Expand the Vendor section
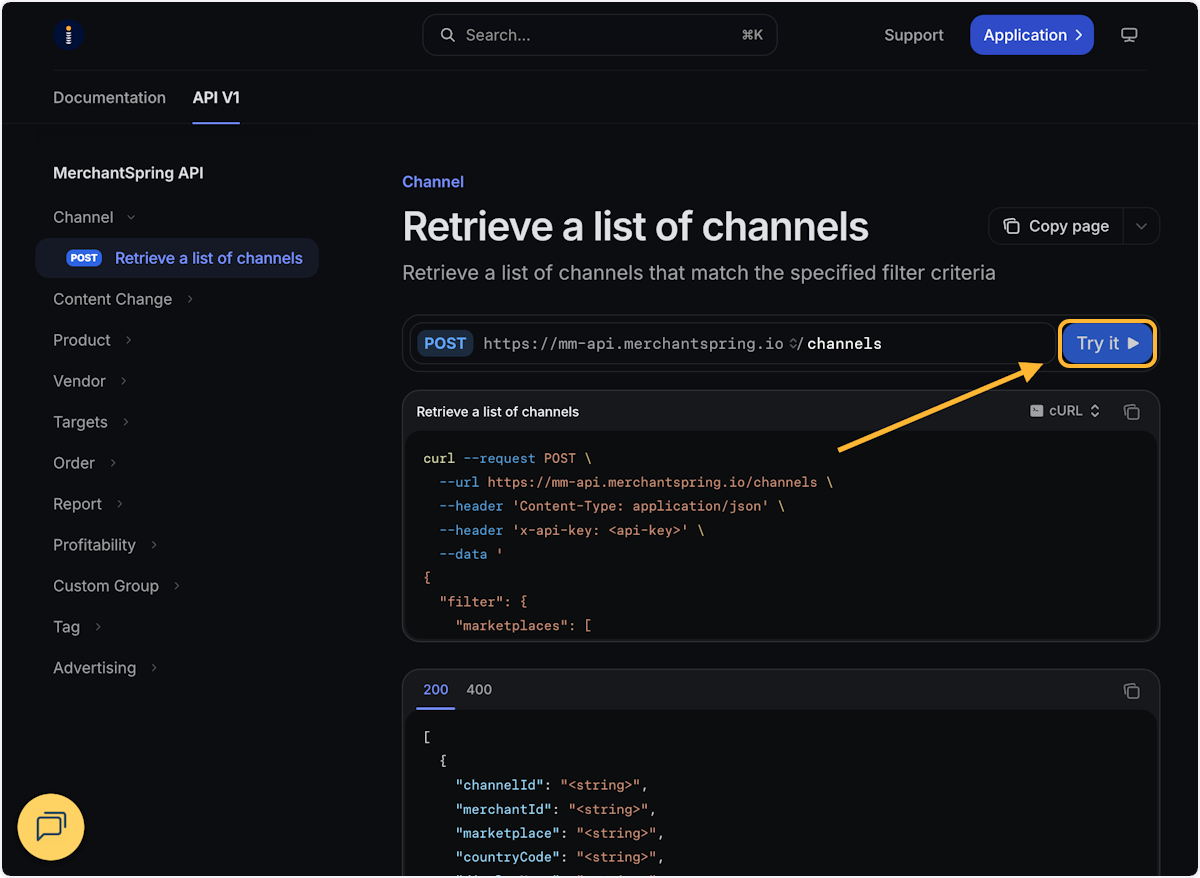Image resolution: width=1200 pixels, height=878 pixels. tap(90, 381)
